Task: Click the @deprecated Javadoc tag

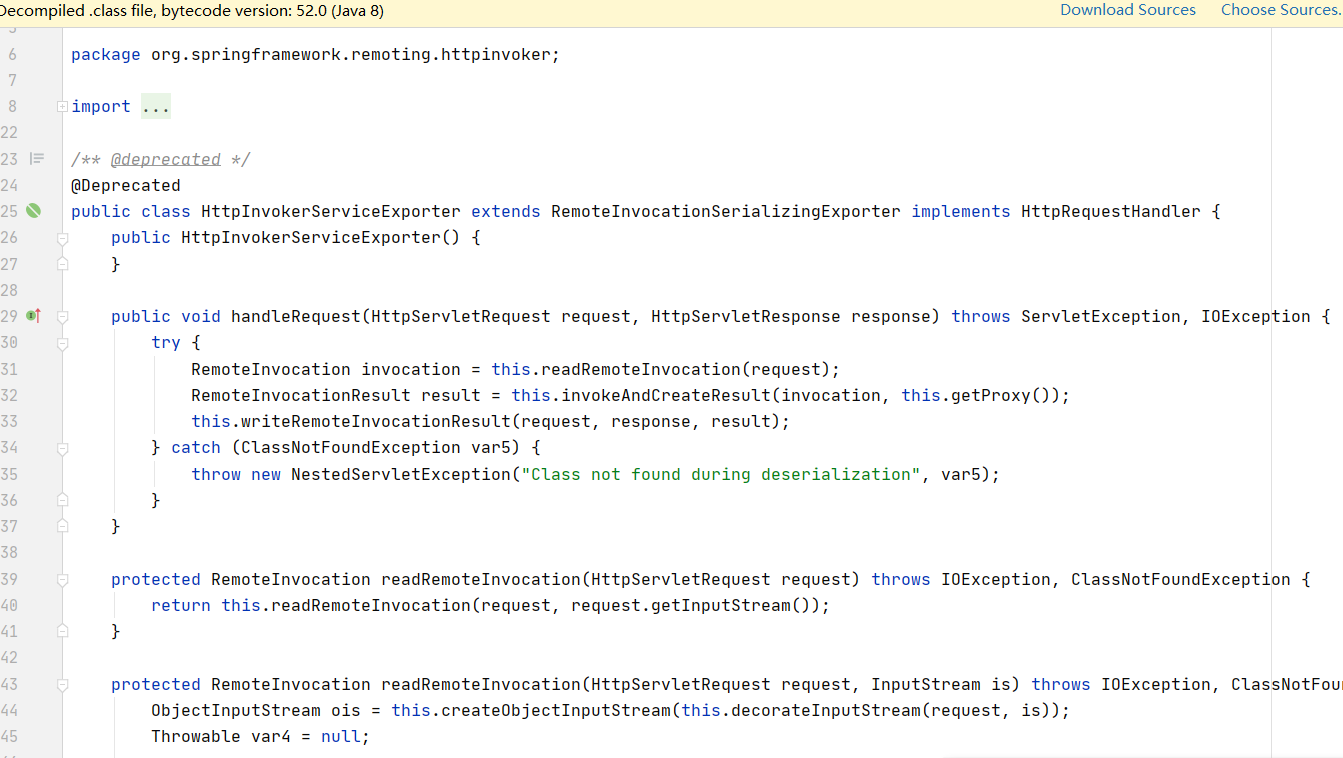Action: pyautogui.click(x=166, y=159)
